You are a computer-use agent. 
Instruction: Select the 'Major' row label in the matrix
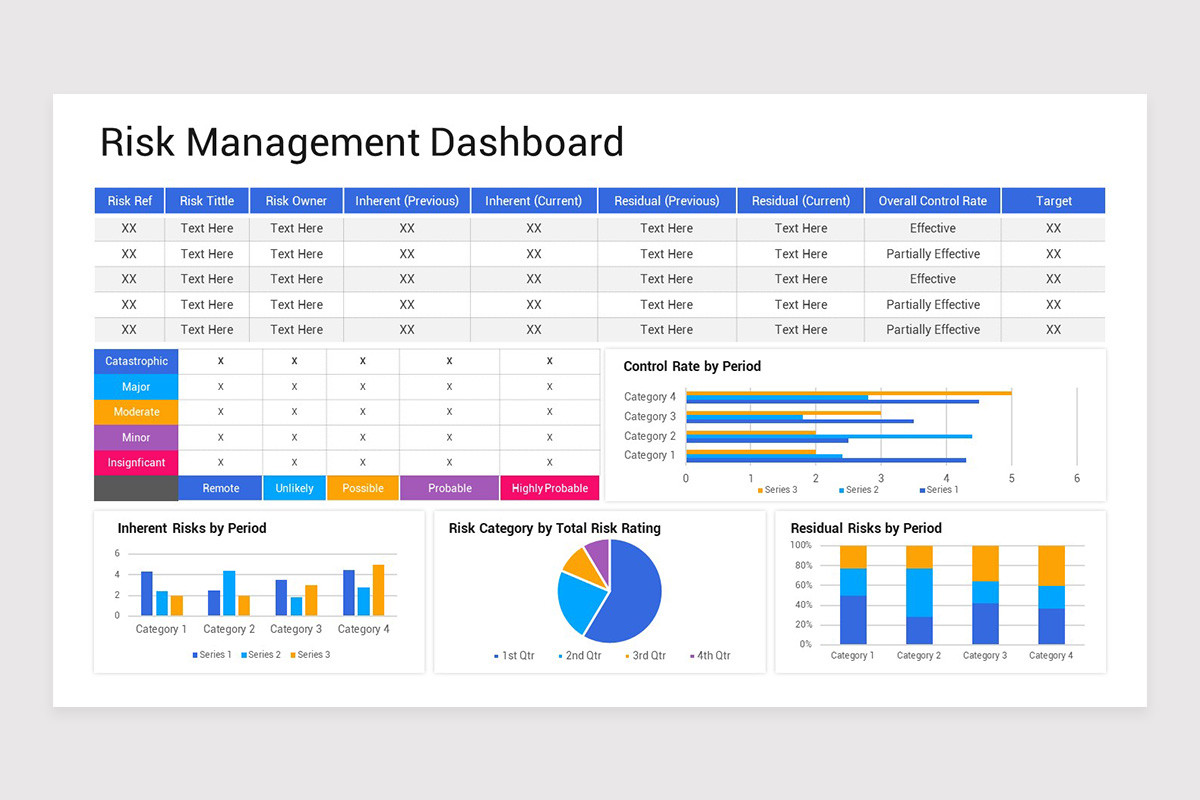point(135,386)
